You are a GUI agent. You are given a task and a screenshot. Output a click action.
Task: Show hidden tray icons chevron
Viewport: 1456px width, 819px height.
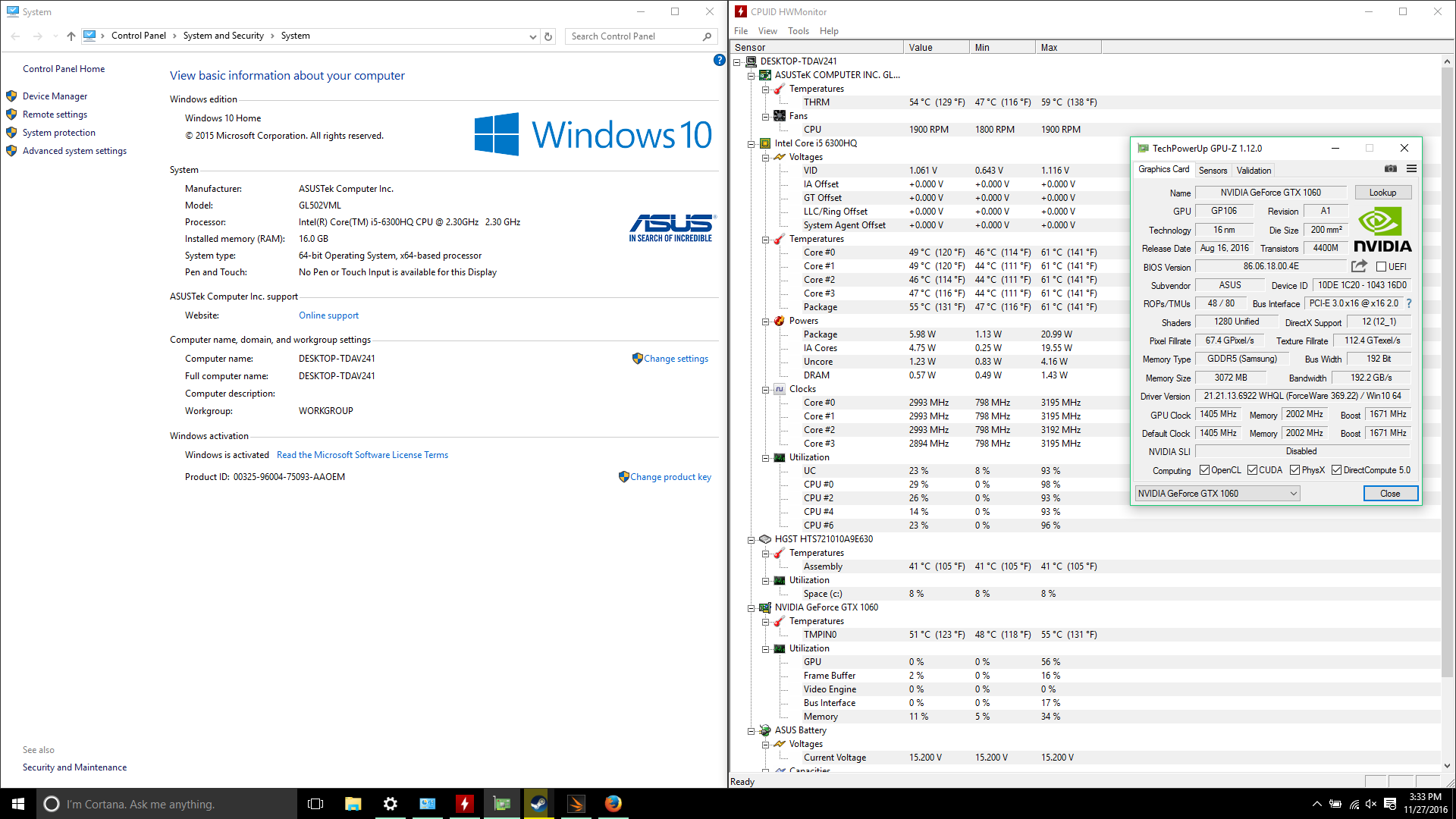[x=1316, y=804]
